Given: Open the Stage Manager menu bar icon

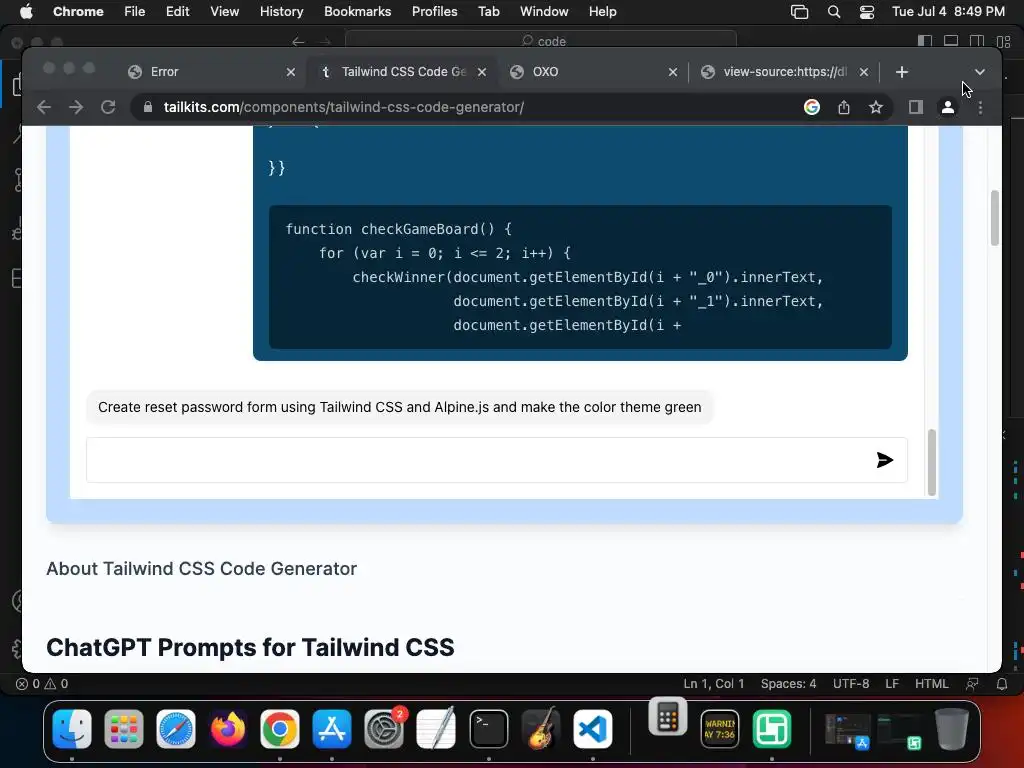Looking at the screenshot, I should click(799, 12).
